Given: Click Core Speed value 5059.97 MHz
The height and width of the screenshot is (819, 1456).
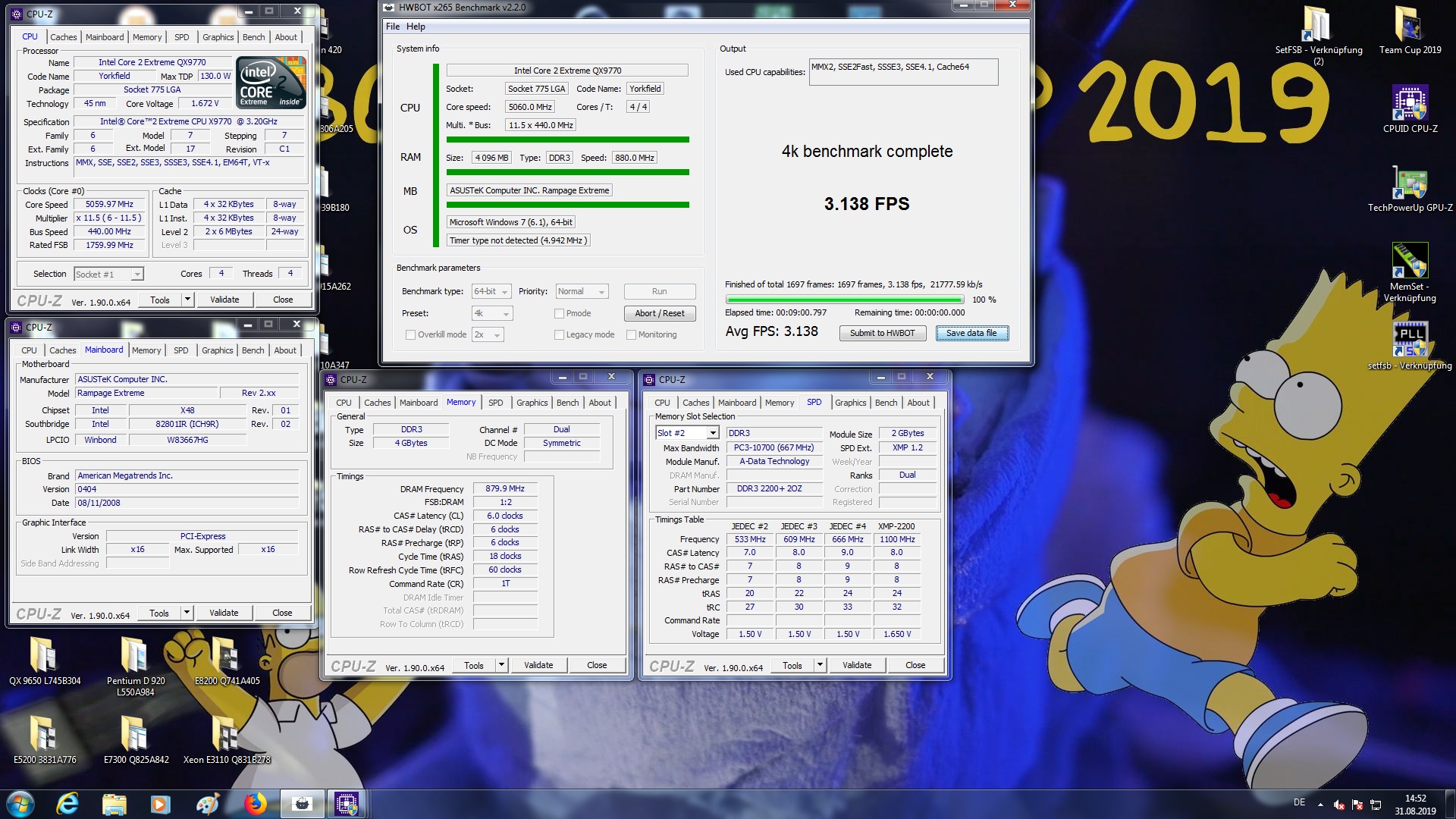Looking at the screenshot, I should tap(109, 204).
